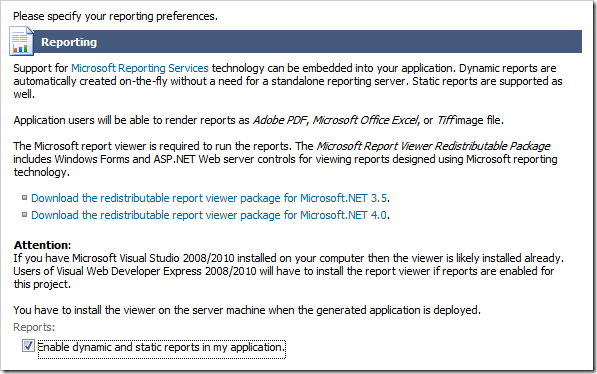Viewport: 597px width, 374px height.
Task: Uncheck the Enable dynamic and static reports checkbox
Action: (28, 346)
